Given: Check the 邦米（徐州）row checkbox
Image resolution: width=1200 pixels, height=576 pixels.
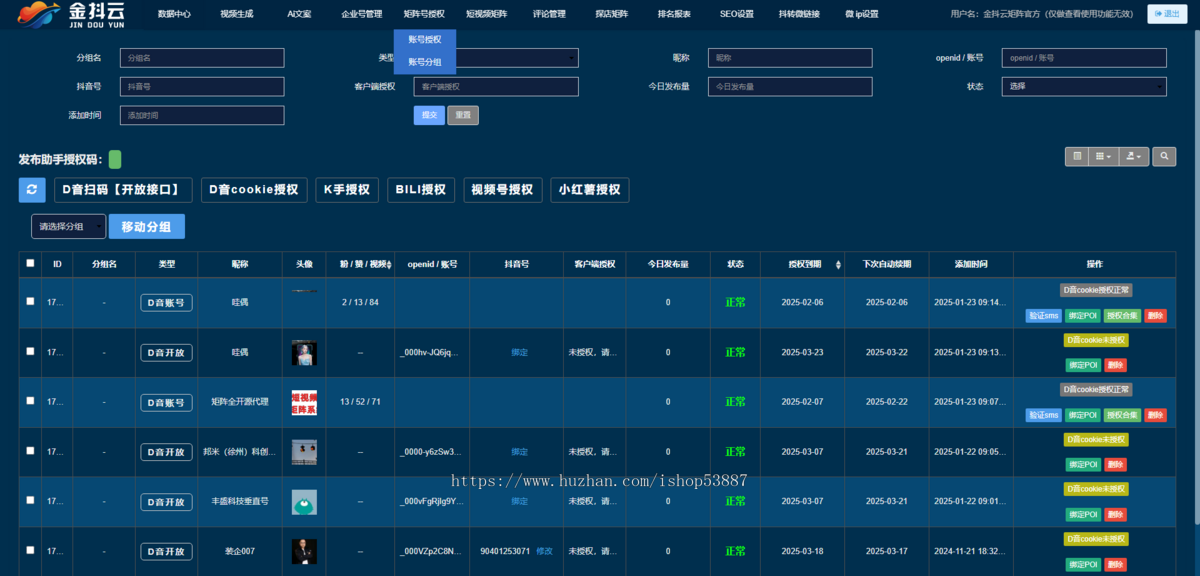Looking at the screenshot, I should (30, 451).
